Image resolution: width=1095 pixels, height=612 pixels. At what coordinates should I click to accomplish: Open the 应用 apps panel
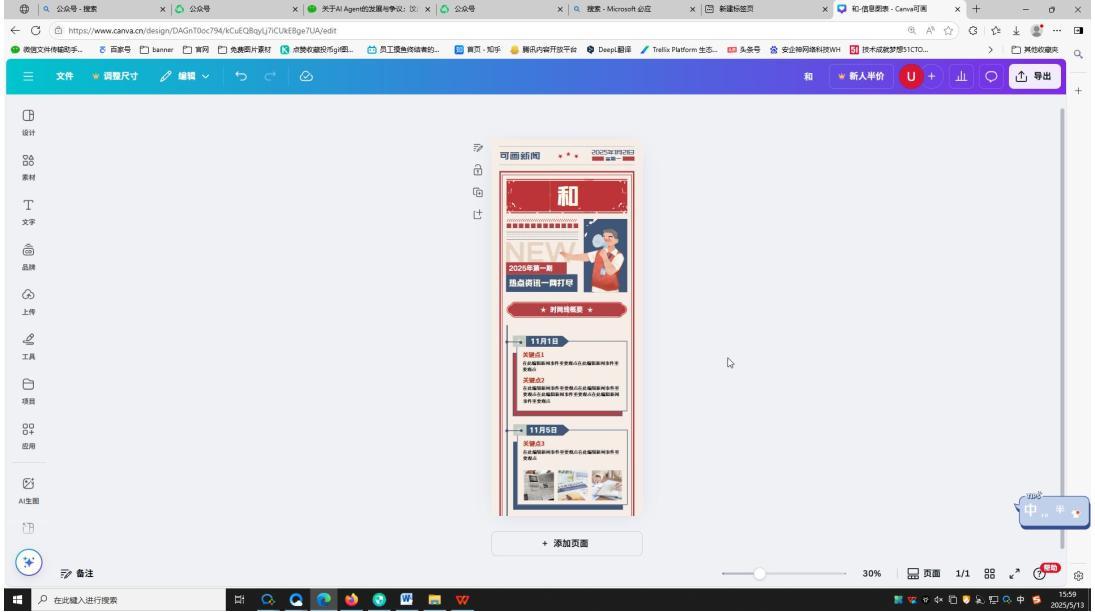pyautogui.click(x=28, y=436)
